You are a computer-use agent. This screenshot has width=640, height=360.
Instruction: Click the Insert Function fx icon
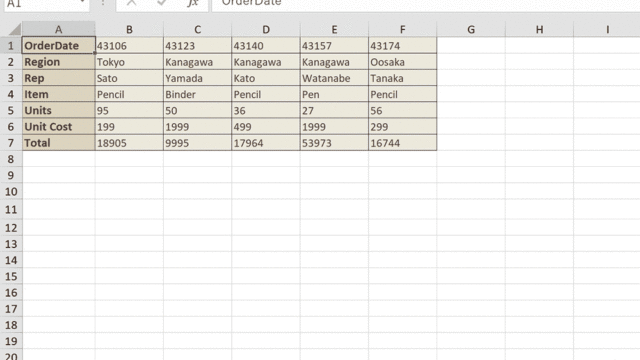pos(193,2)
